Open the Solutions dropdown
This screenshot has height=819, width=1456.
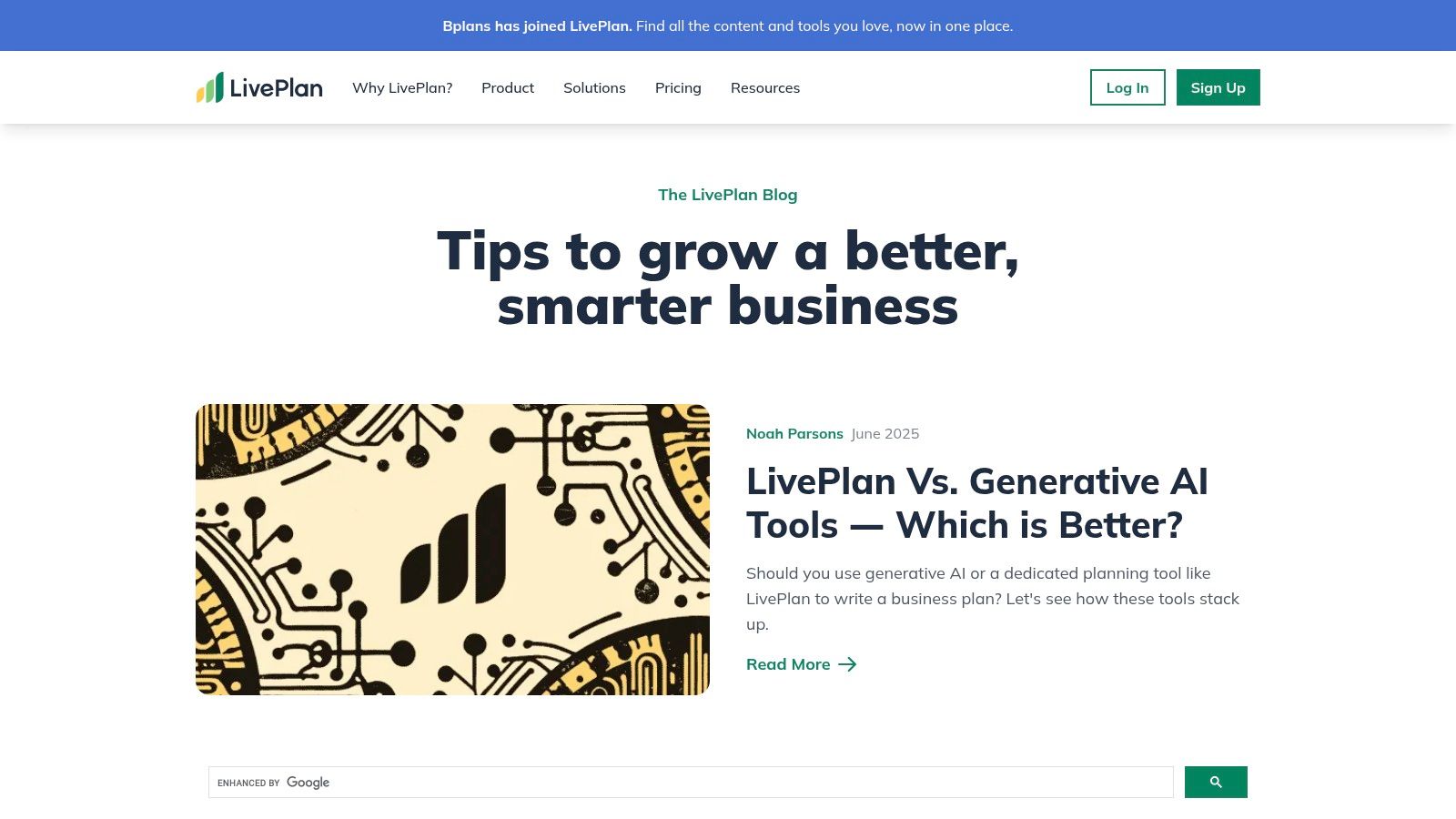pos(594,87)
